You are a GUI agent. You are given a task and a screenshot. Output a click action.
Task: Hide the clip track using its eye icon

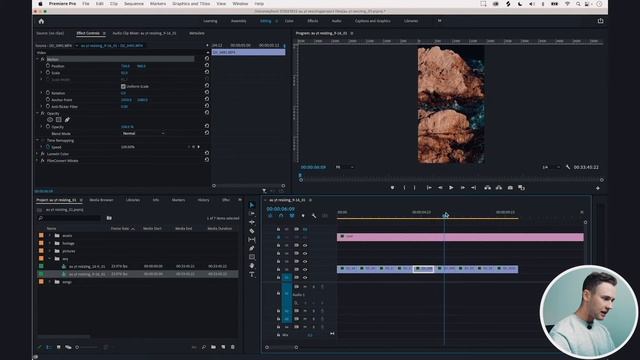point(305,269)
